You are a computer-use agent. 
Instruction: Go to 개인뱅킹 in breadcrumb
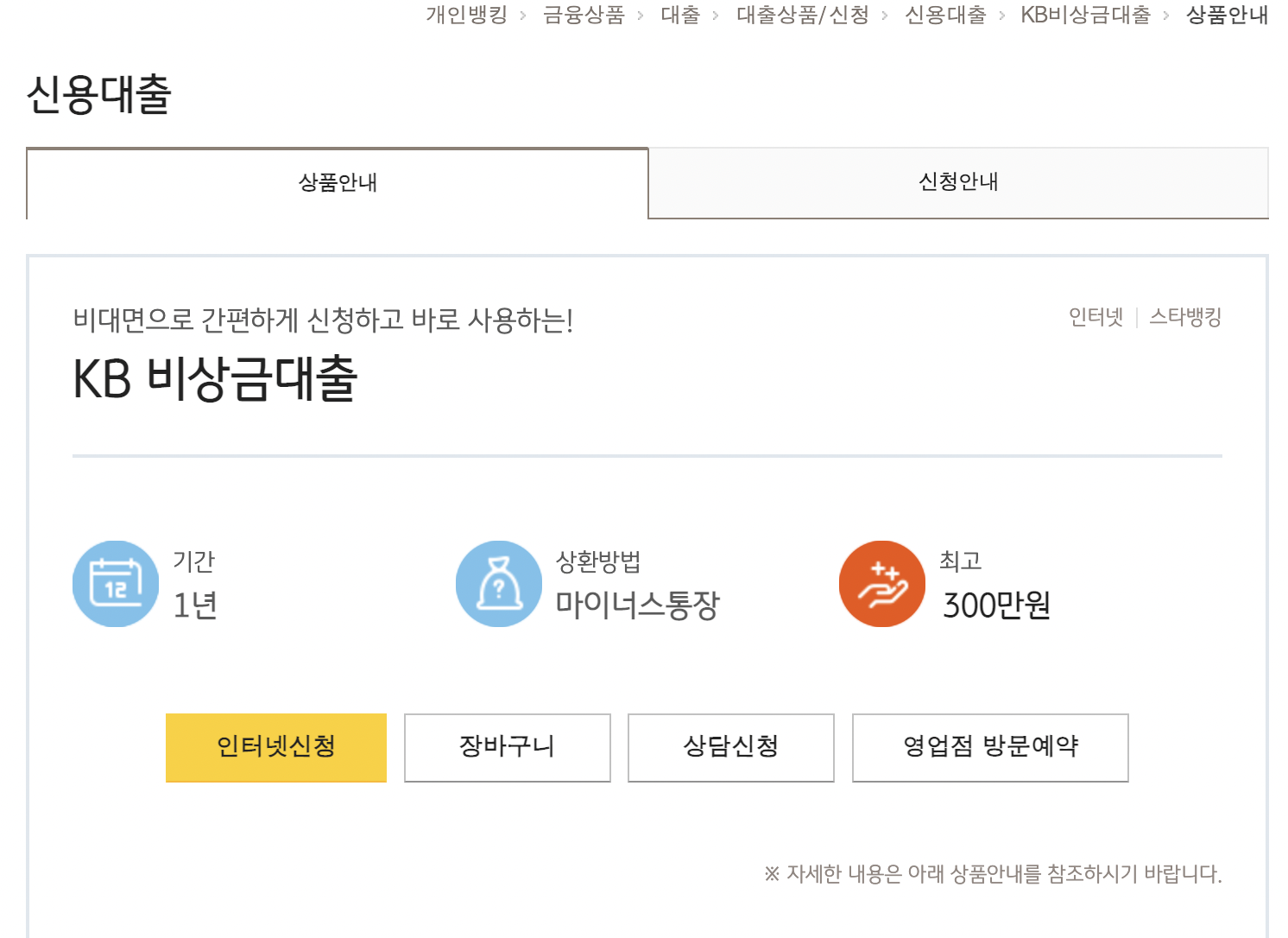[x=467, y=15]
